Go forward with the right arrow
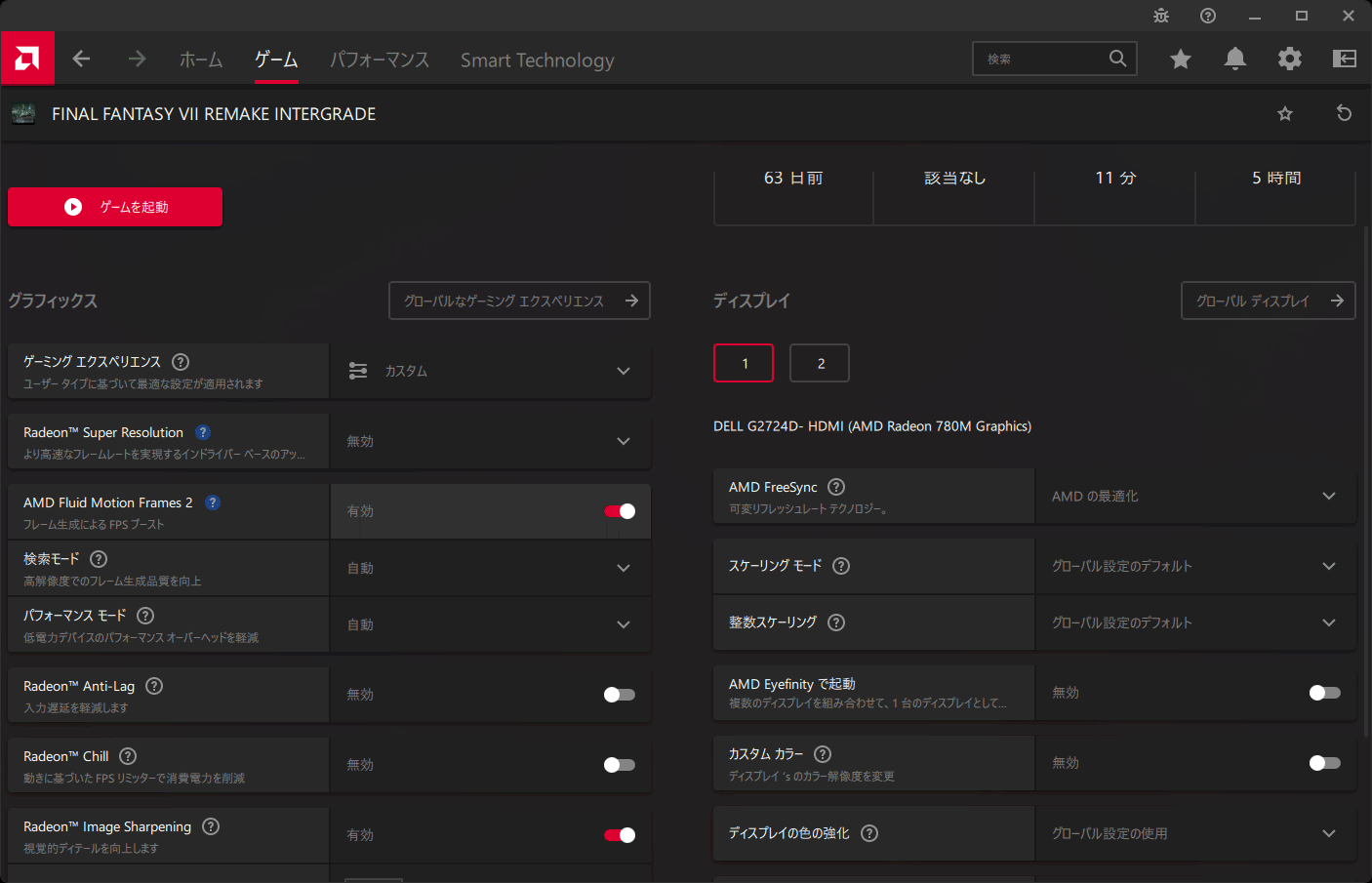The height and width of the screenshot is (883, 1372). (137, 59)
